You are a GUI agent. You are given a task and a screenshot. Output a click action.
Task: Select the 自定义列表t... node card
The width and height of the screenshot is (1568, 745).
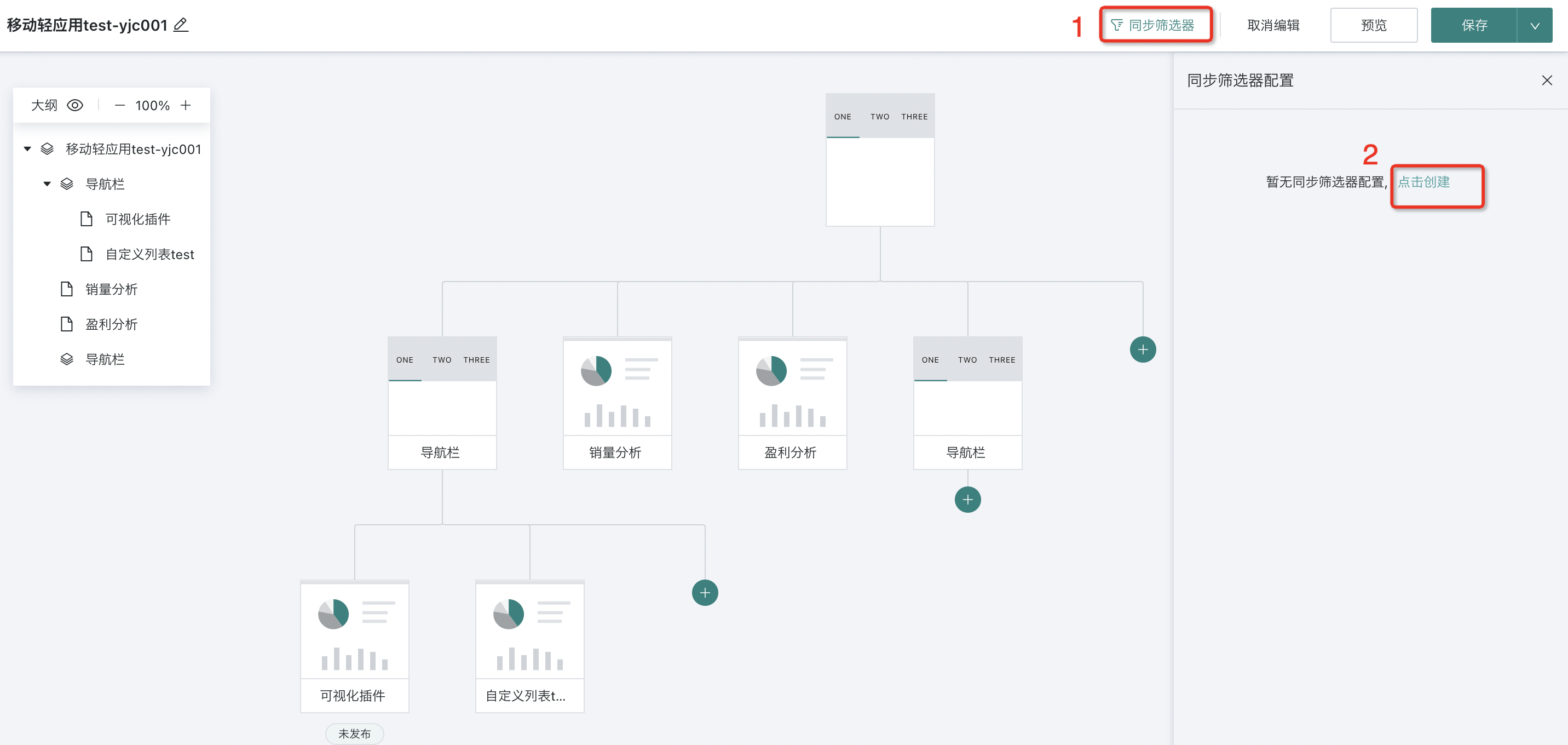click(x=529, y=646)
